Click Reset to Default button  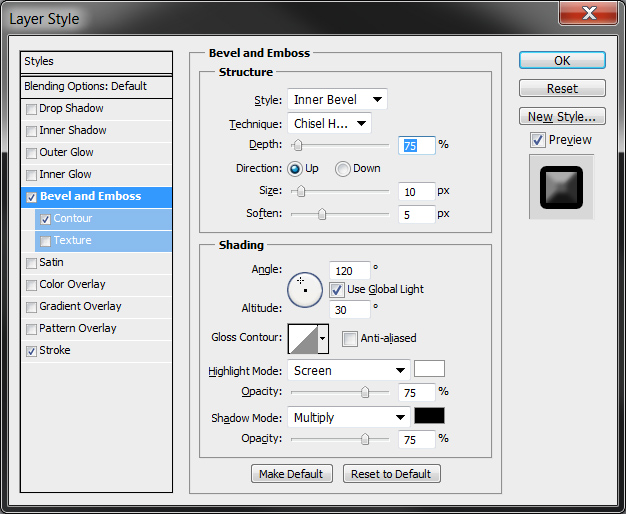391,474
